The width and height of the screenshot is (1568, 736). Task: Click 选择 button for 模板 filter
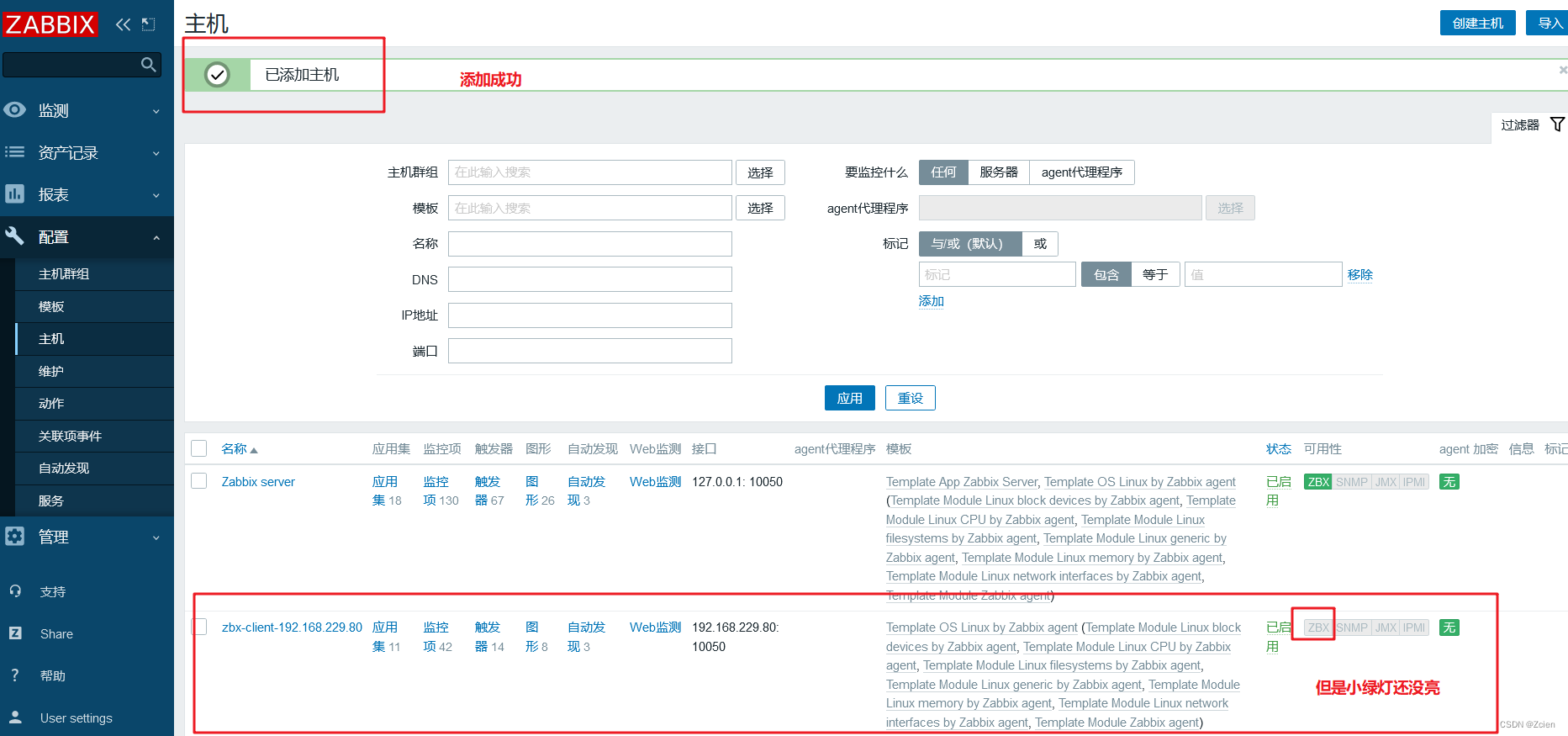tap(761, 208)
